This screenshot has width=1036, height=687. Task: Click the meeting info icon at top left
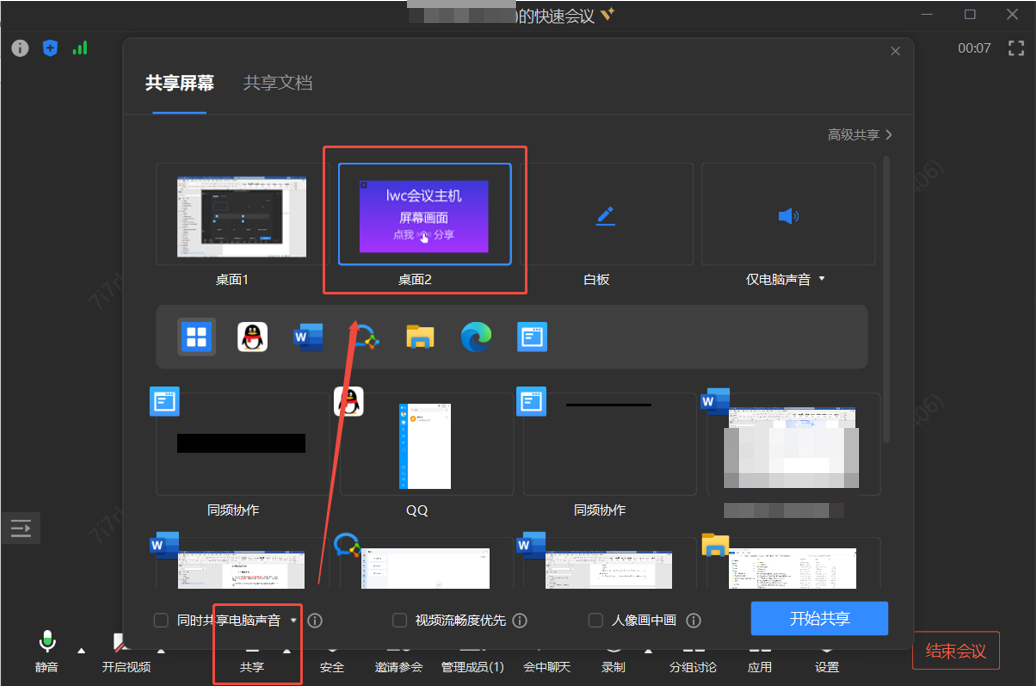click(20, 48)
